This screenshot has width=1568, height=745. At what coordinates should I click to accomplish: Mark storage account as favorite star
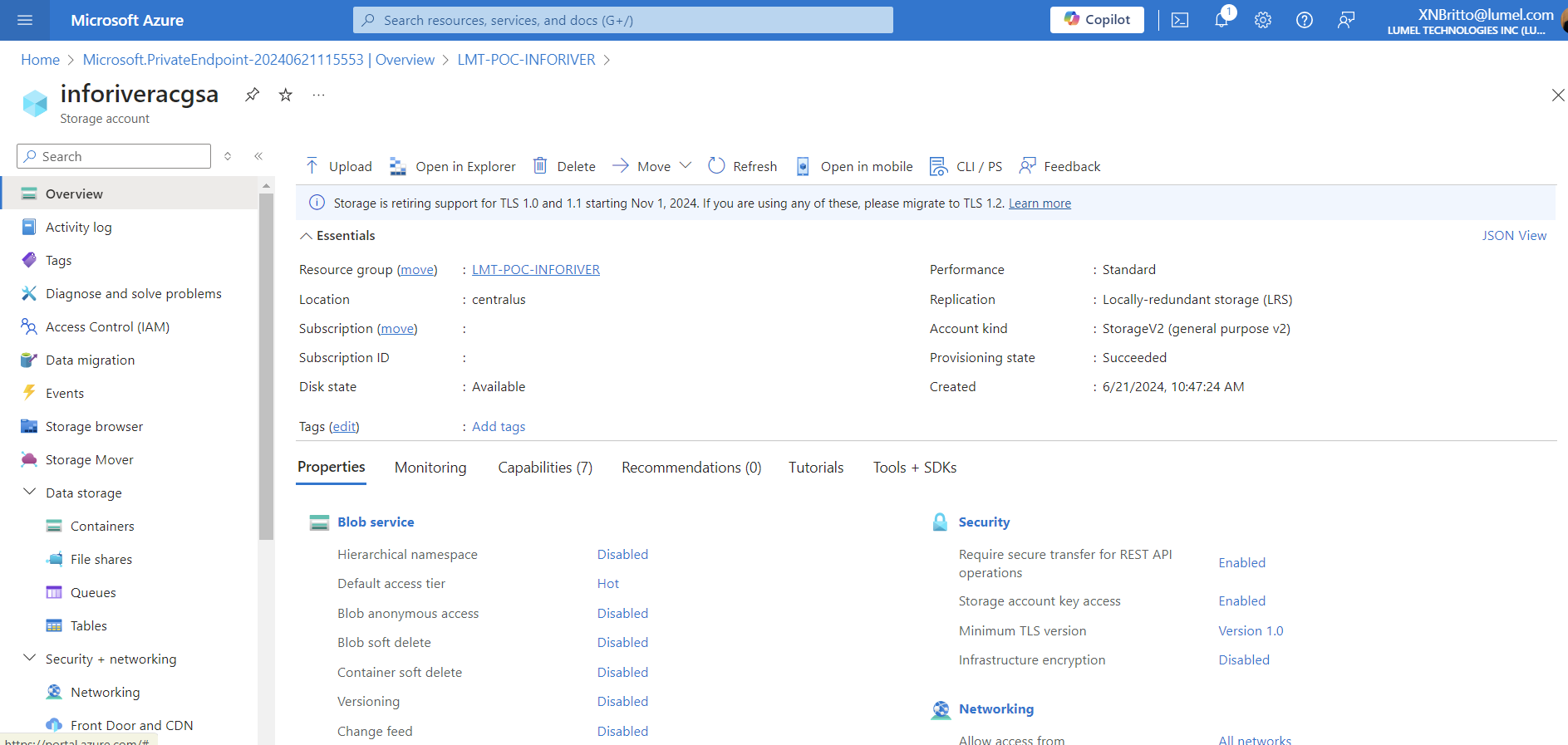pyautogui.click(x=285, y=95)
